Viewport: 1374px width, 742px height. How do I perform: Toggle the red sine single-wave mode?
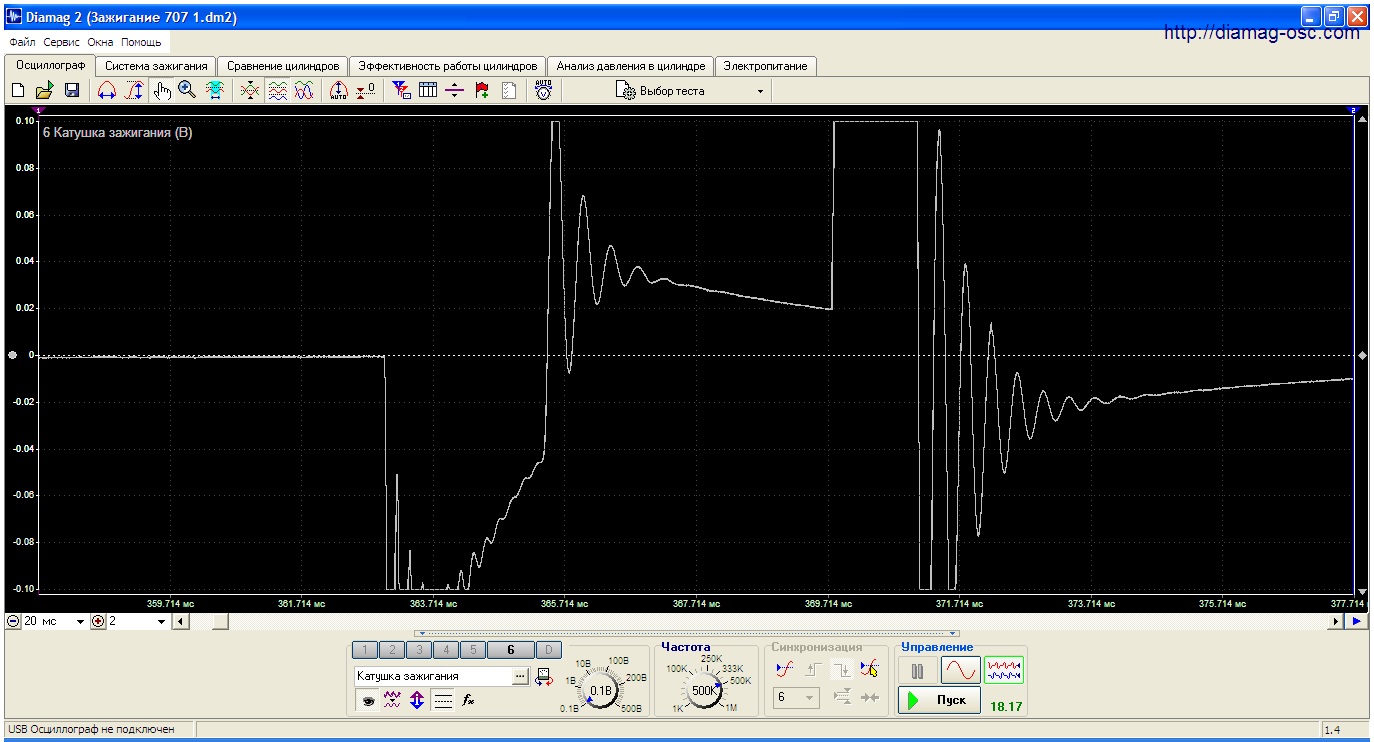tap(961, 670)
